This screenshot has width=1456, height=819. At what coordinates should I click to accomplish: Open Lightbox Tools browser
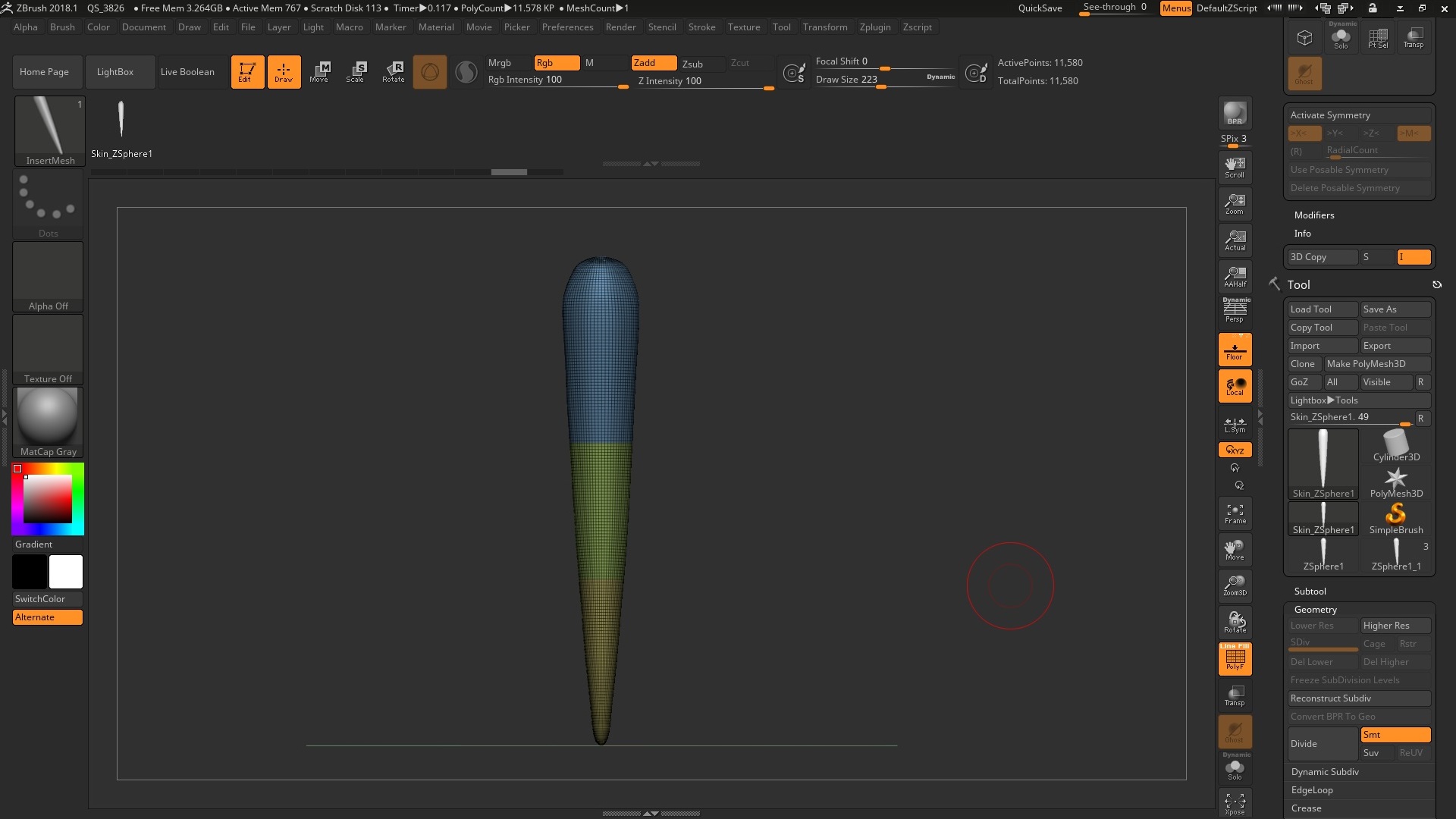click(1359, 400)
